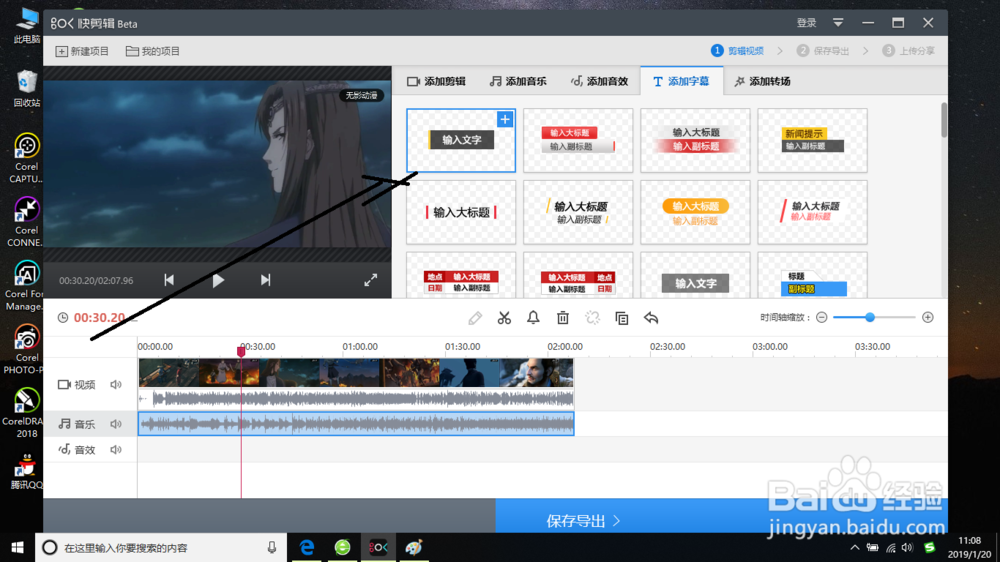Delete clip with trash can icon

click(x=562, y=318)
